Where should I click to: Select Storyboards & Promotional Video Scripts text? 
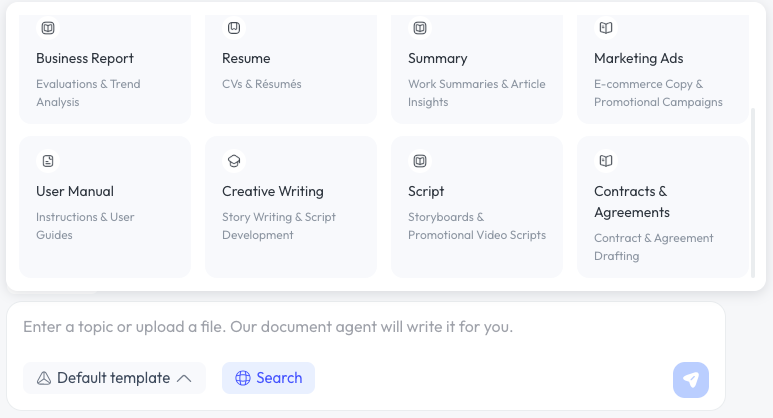(x=476, y=226)
